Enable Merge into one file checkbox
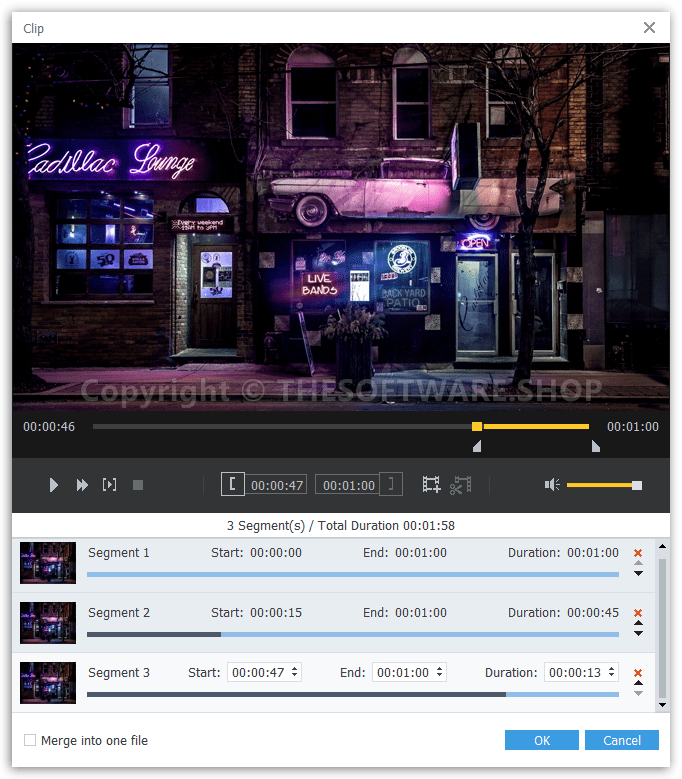 (x=30, y=740)
